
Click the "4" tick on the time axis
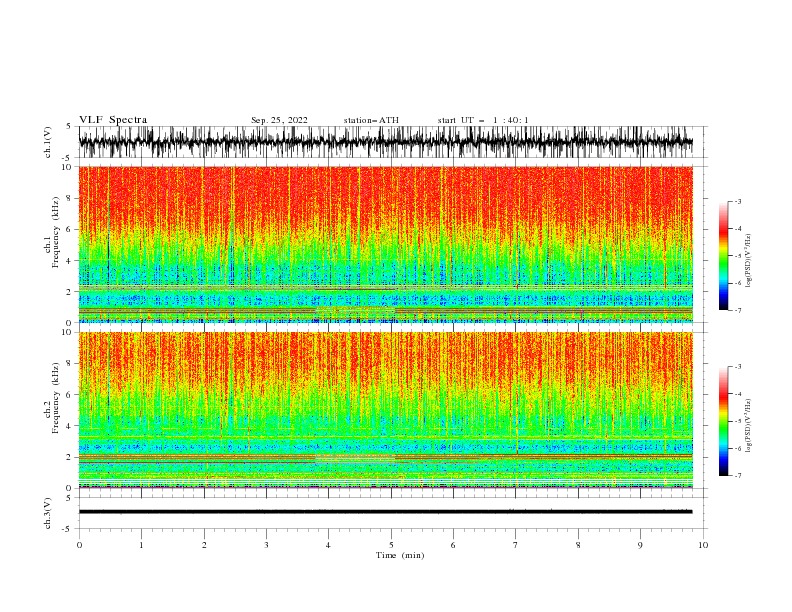(x=329, y=545)
